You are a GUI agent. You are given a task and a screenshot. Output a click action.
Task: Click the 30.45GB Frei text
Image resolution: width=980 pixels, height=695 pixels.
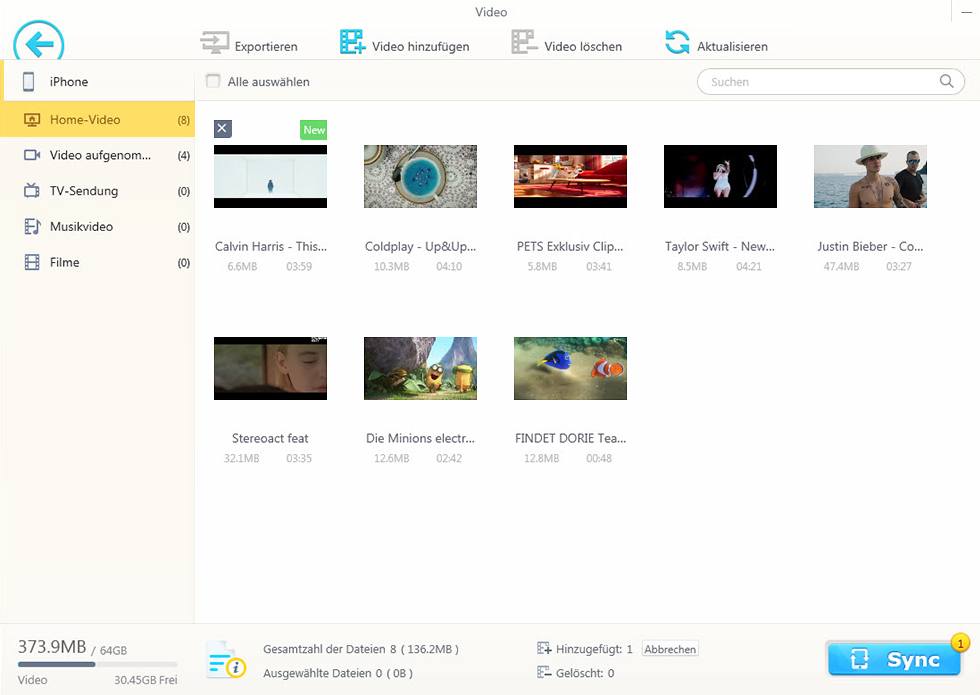[x=146, y=679]
